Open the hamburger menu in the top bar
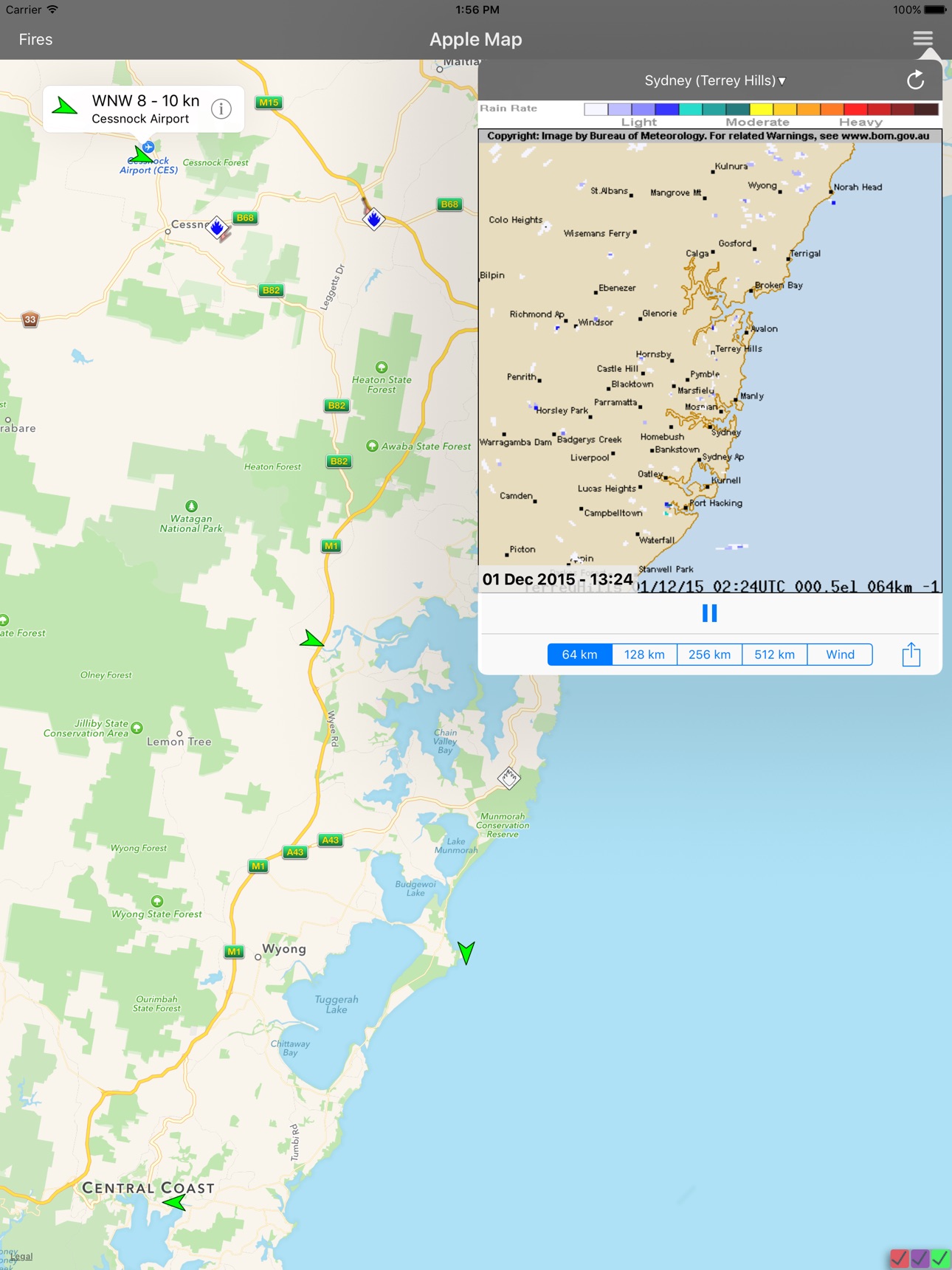Image resolution: width=952 pixels, height=1270 pixels. coord(922,38)
